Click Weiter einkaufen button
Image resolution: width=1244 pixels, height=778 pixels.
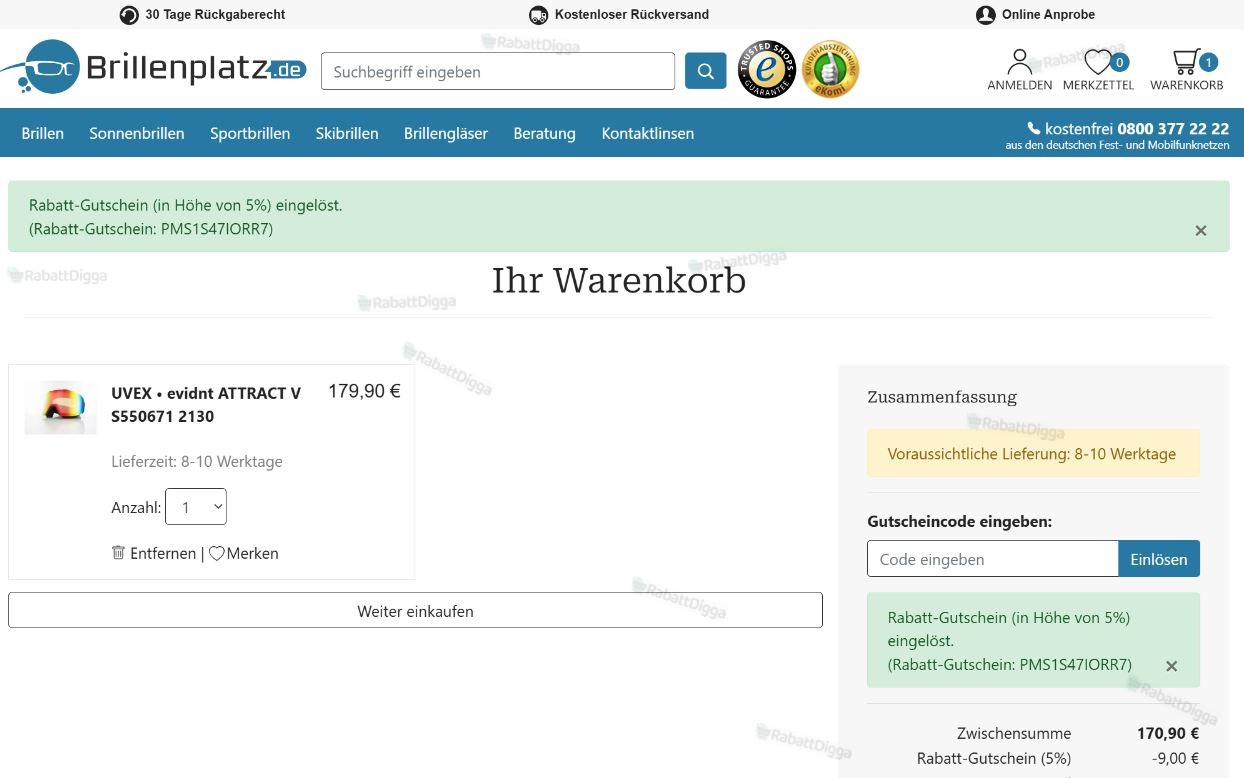click(x=415, y=611)
